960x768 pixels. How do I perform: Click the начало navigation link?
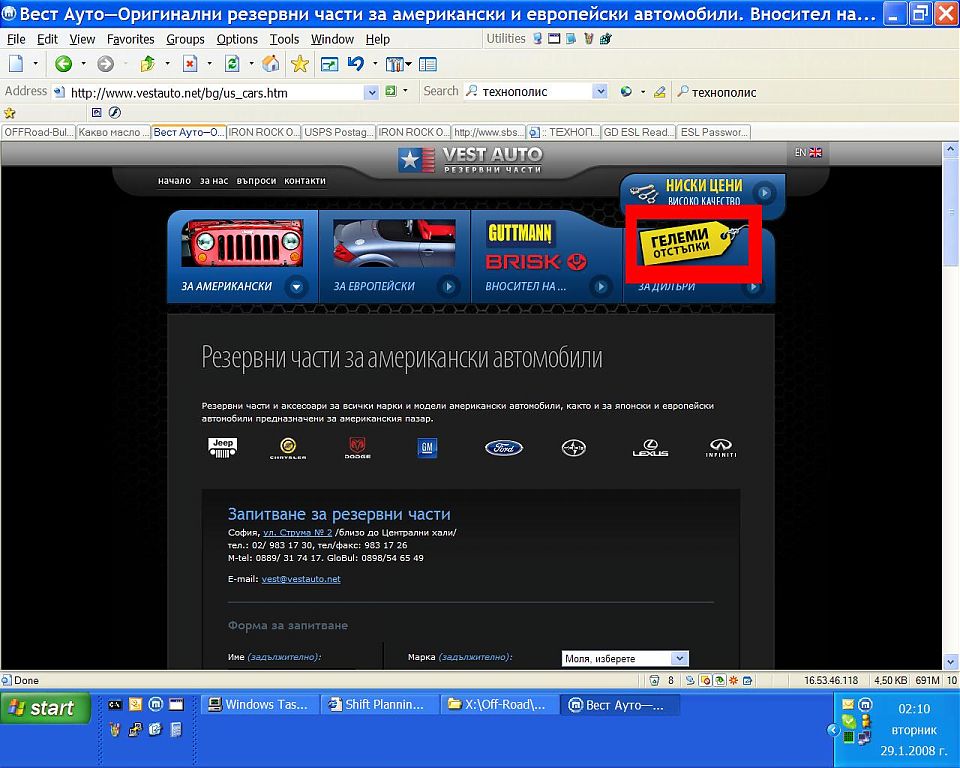[174, 181]
